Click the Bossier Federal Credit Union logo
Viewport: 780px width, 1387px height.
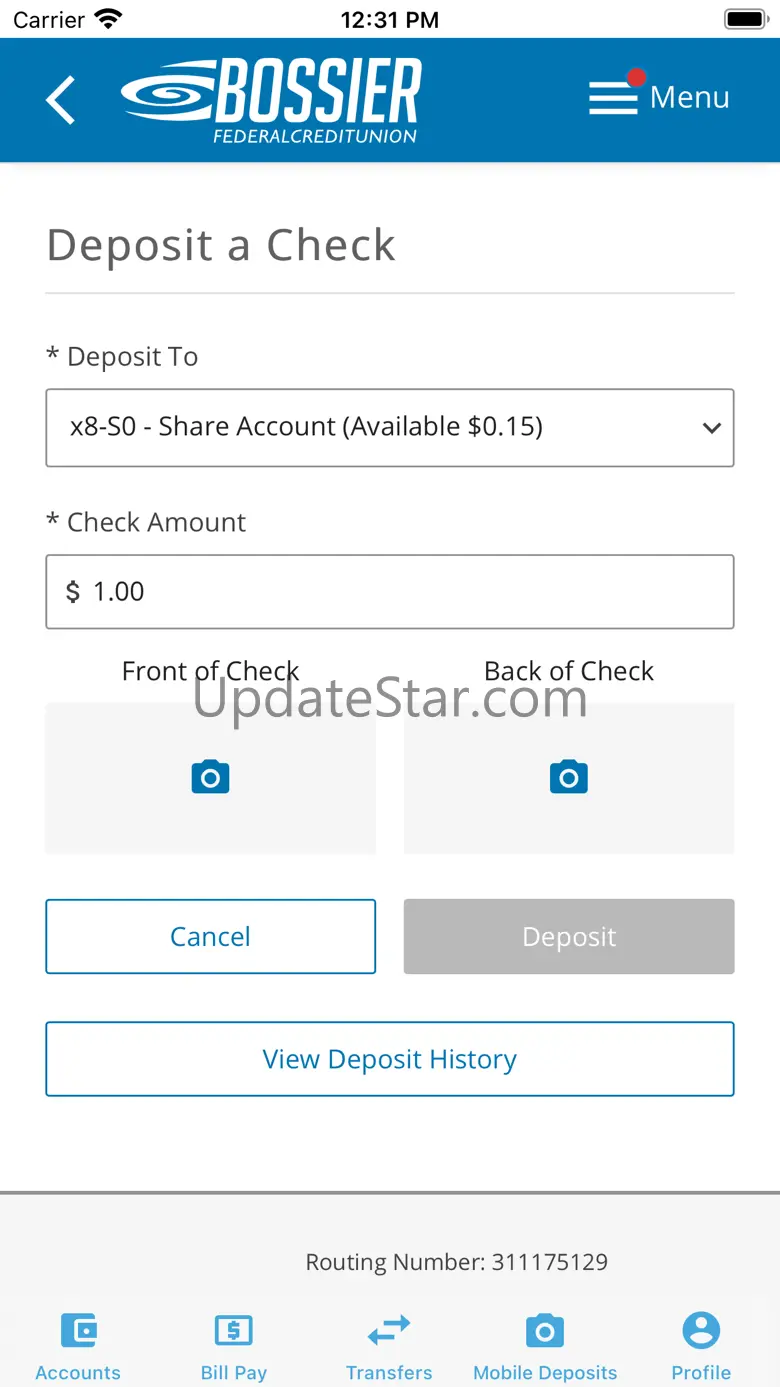click(x=272, y=100)
